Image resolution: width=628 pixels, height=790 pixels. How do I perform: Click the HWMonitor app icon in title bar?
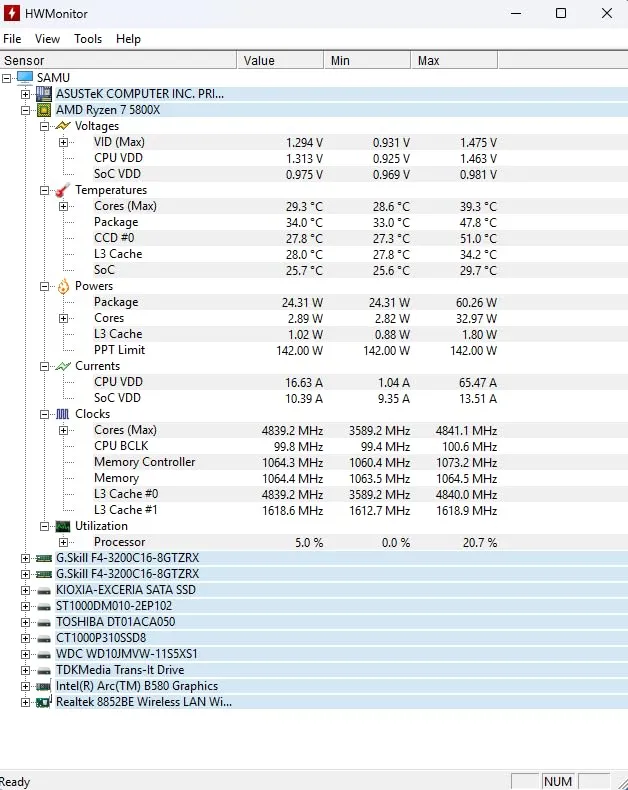(11, 14)
